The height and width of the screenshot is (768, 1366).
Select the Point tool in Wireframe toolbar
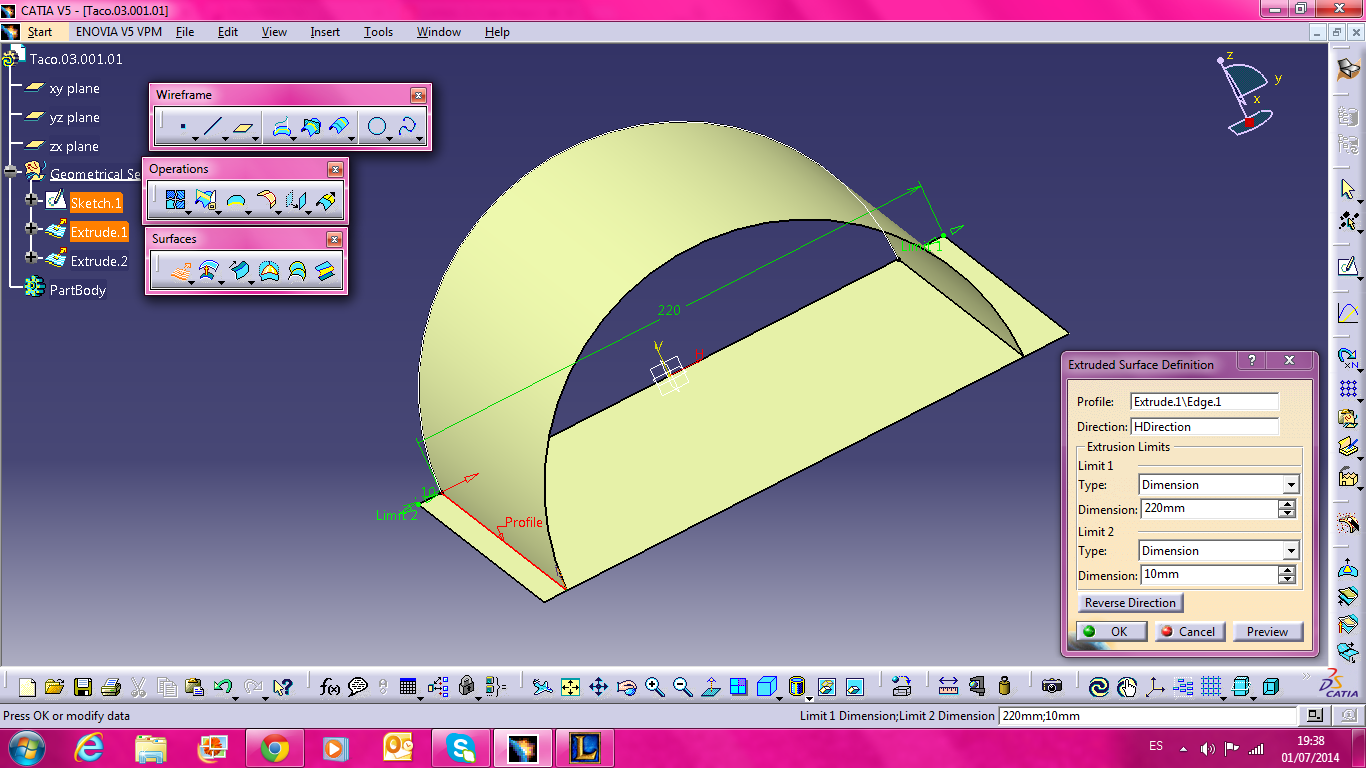pos(183,126)
